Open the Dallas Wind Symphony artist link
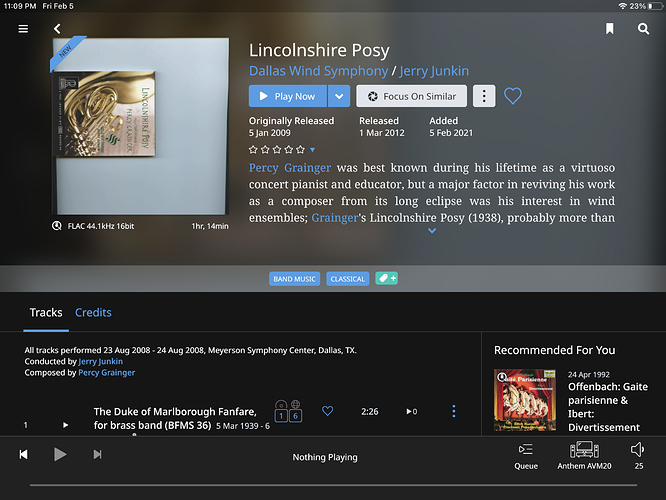 (x=319, y=71)
